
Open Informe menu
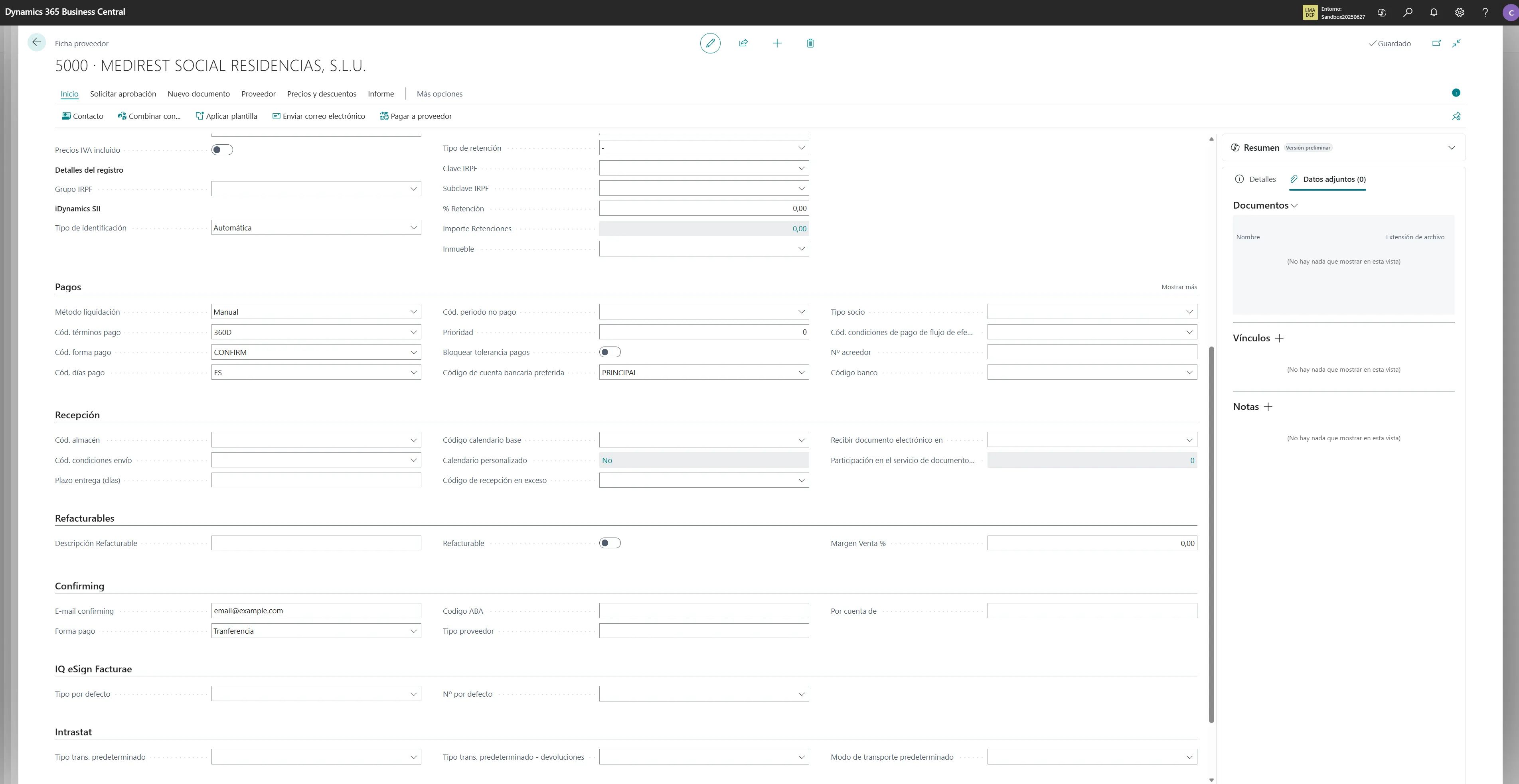click(381, 94)
